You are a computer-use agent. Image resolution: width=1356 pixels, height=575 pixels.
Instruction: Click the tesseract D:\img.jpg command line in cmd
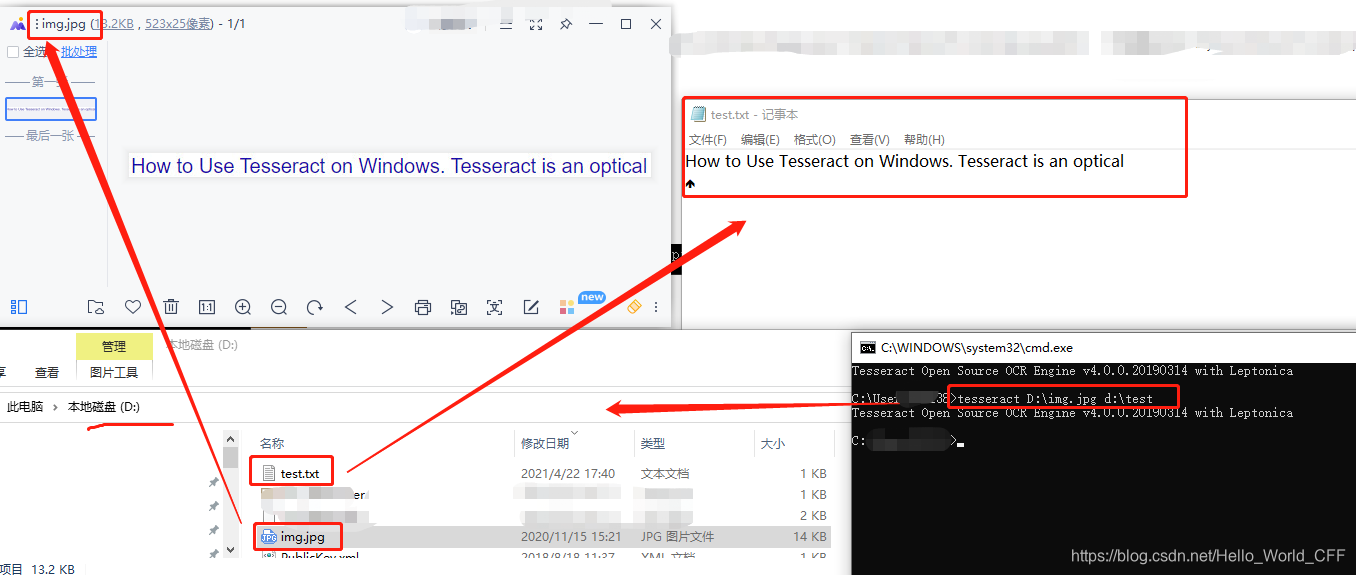tap(1056, 398)
